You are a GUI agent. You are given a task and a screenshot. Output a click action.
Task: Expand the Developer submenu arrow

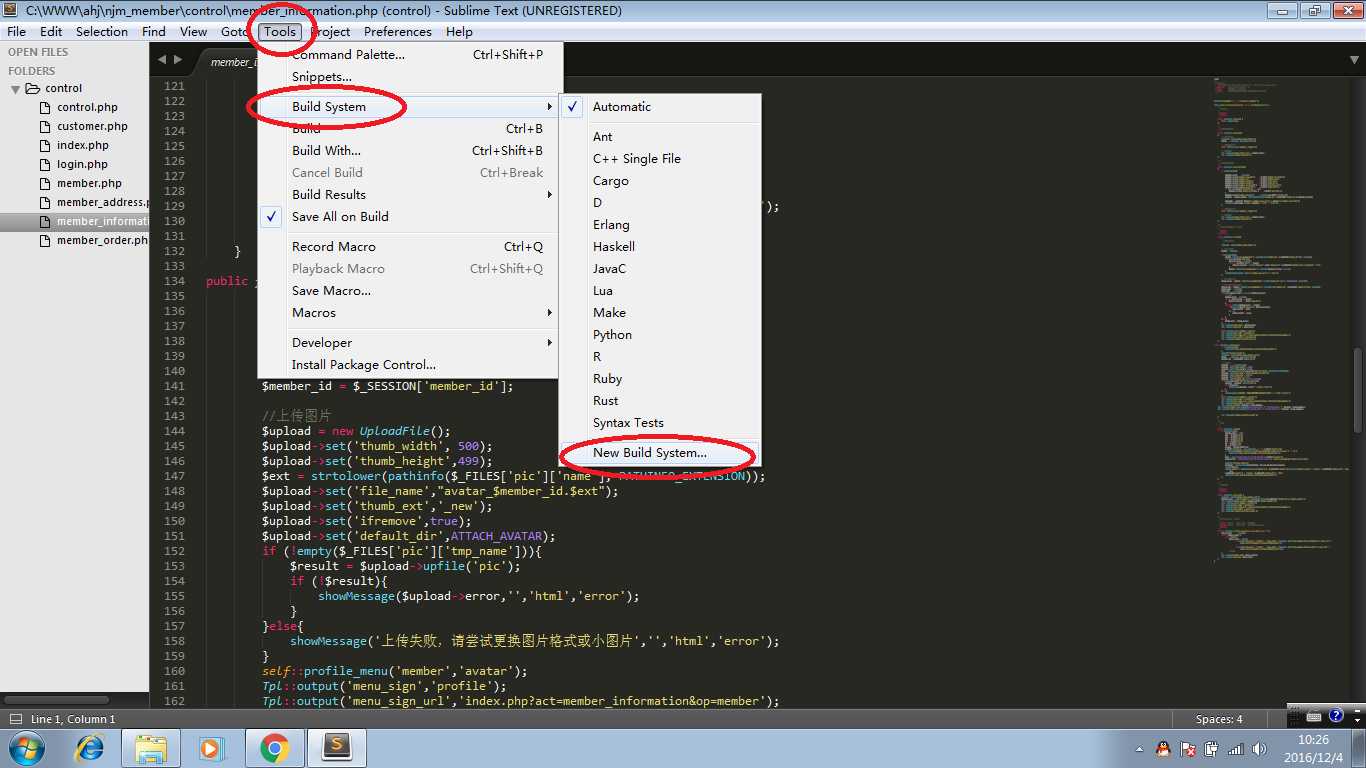click(549, 342)
